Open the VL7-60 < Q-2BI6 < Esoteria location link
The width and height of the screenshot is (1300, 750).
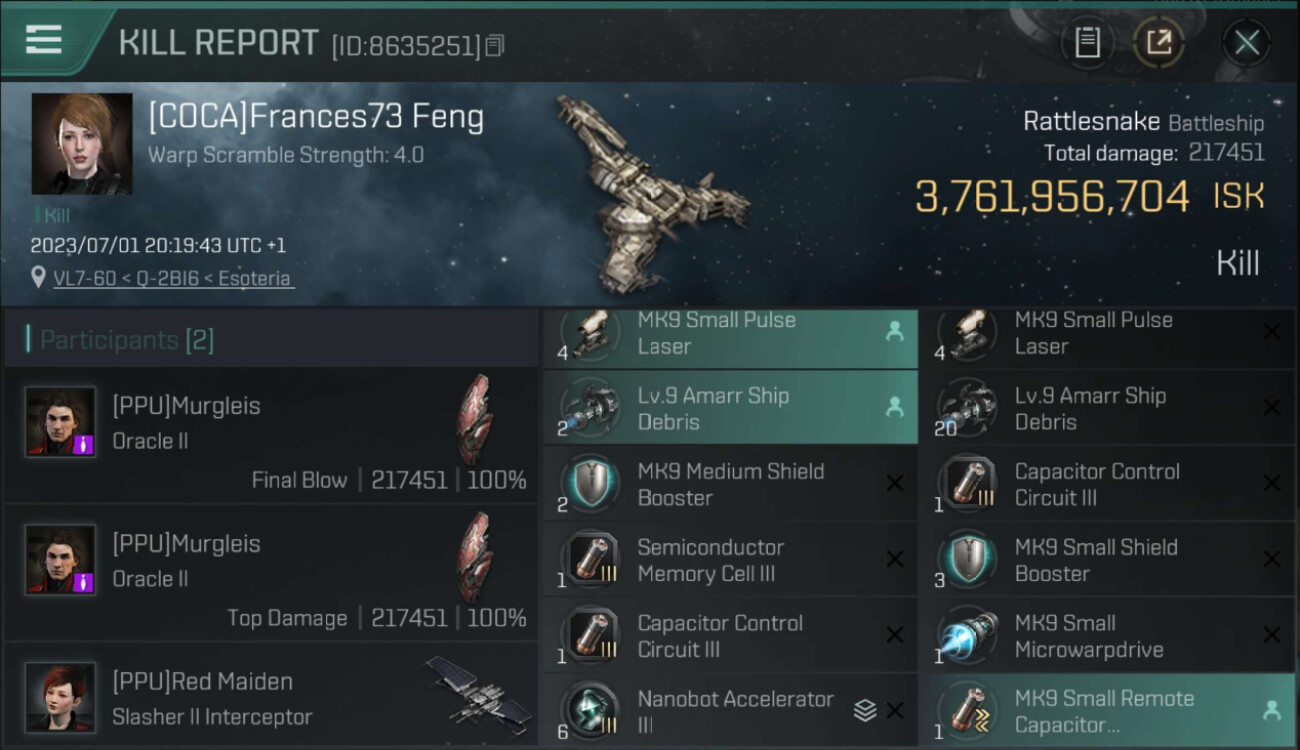173,278
